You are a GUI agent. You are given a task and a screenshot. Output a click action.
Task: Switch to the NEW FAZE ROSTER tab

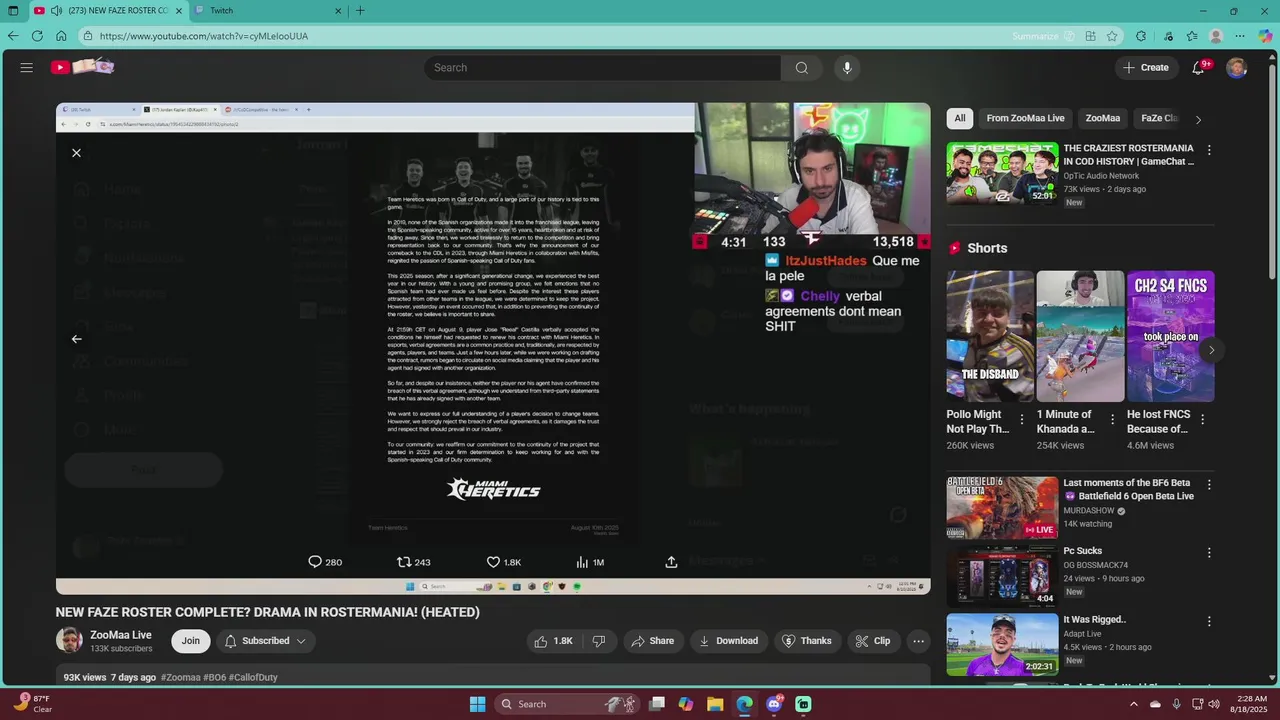(107, 11)
